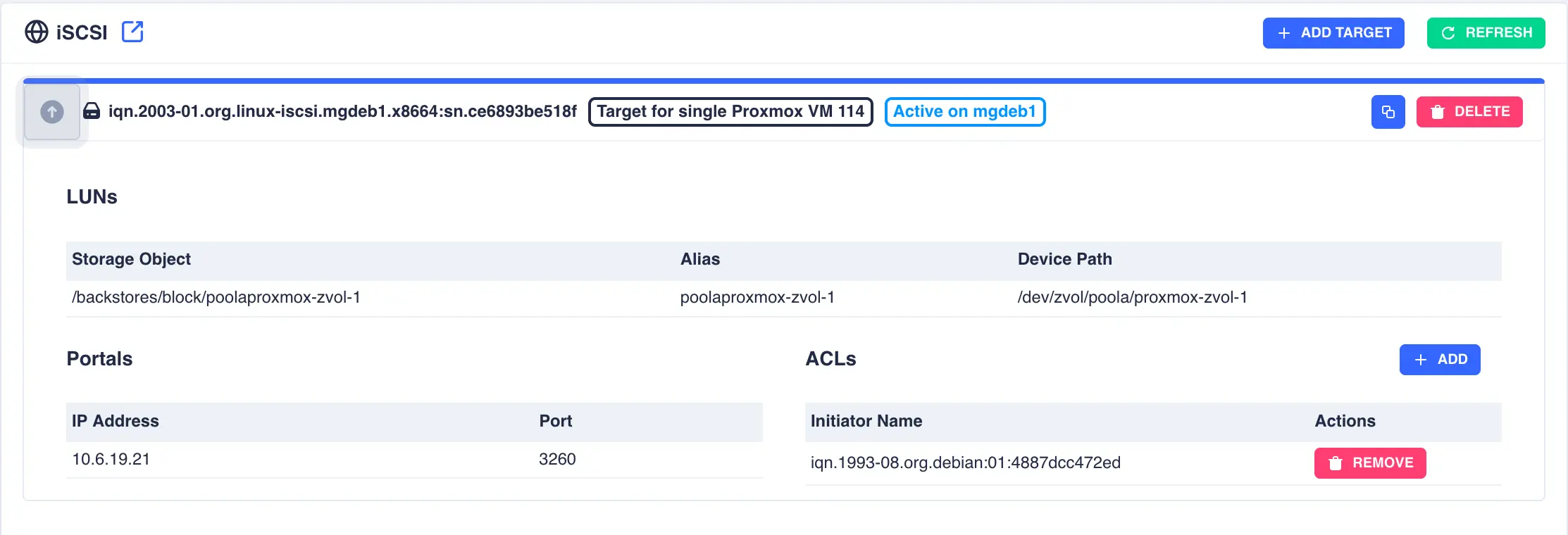Click the REFRESH button
Viewport: 1568px width, 535px height.
[x=1485, y=32]
